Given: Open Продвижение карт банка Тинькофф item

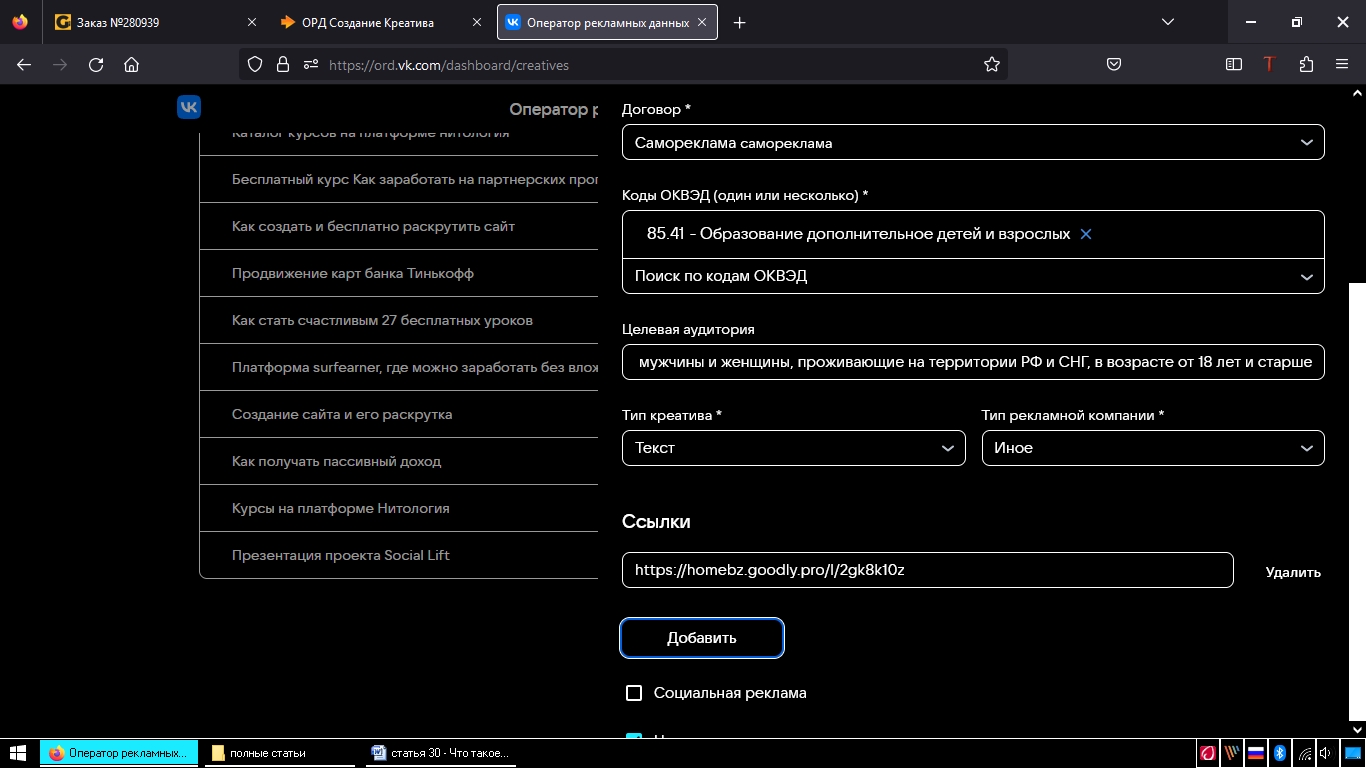Looking at the screenshot, I should [399, 273].
